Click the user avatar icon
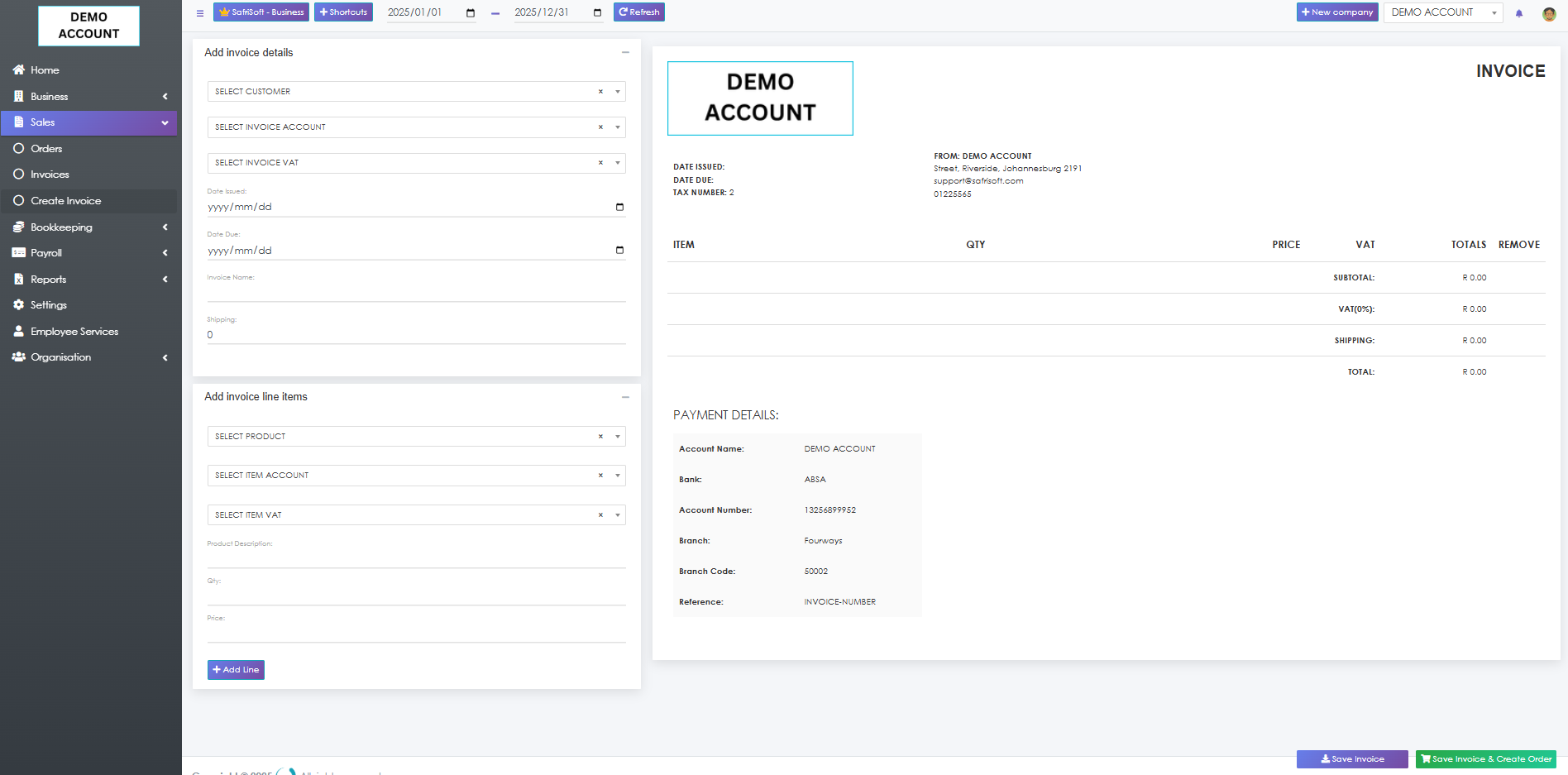The width and height of the screenshot is (1568, 775). [x=1549, y=13]
